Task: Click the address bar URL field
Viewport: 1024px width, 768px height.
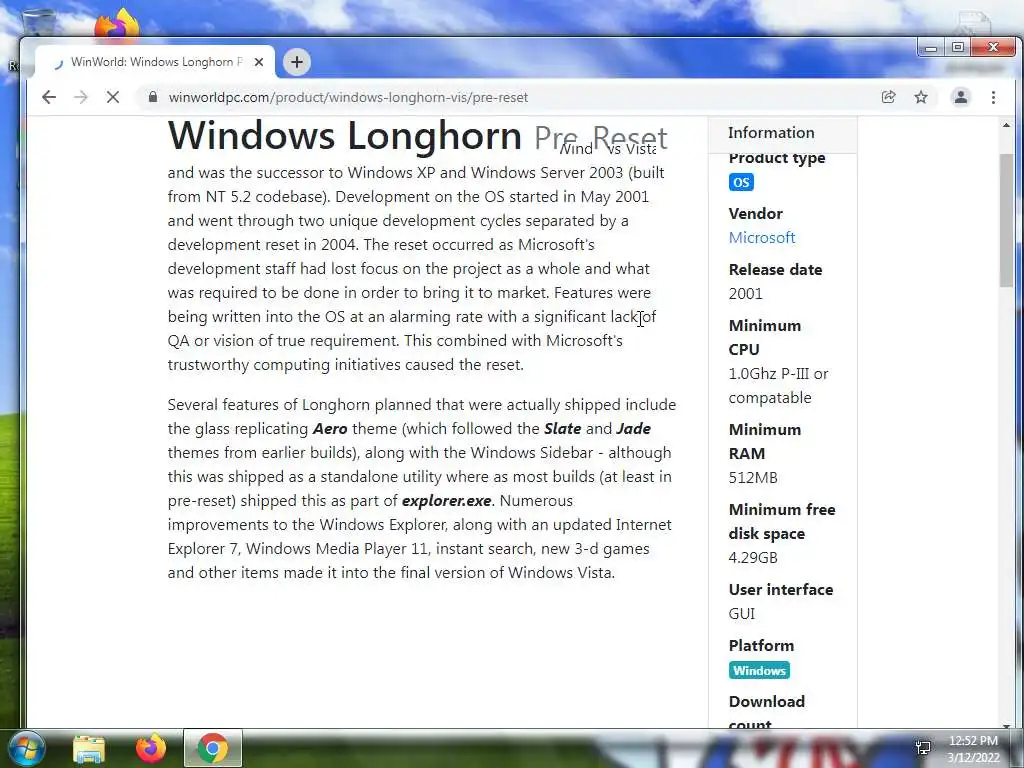Action: coord(509,97)
